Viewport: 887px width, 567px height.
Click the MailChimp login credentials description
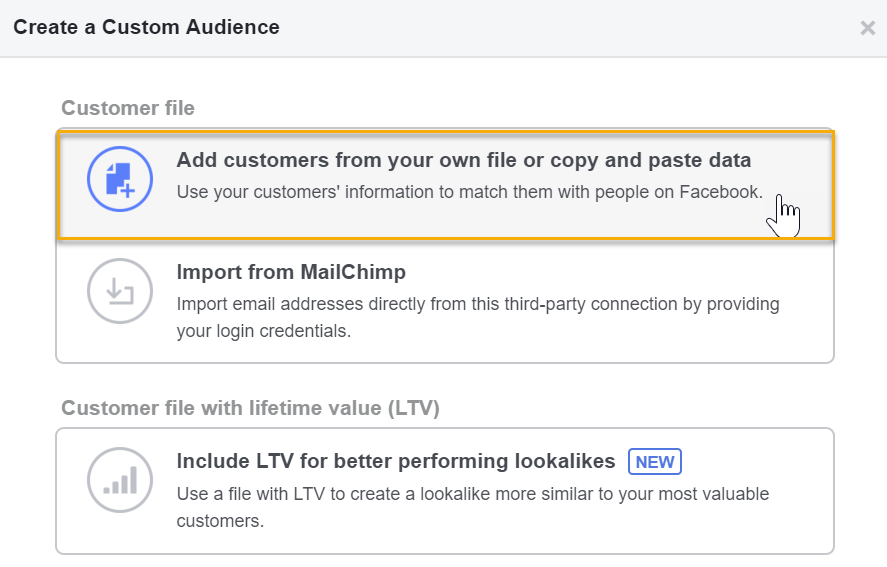pos(478,317)
